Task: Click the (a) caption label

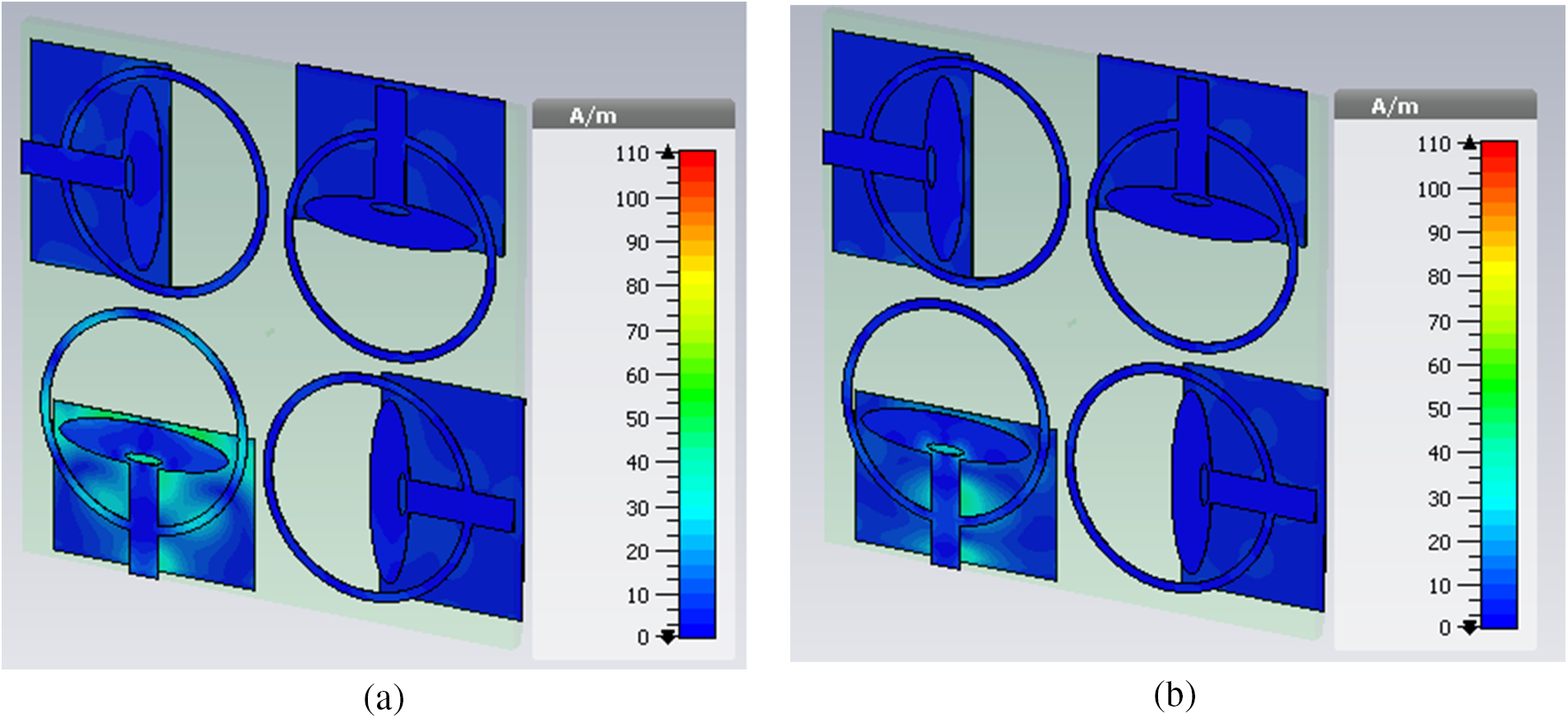Action: tap(384, 698)
